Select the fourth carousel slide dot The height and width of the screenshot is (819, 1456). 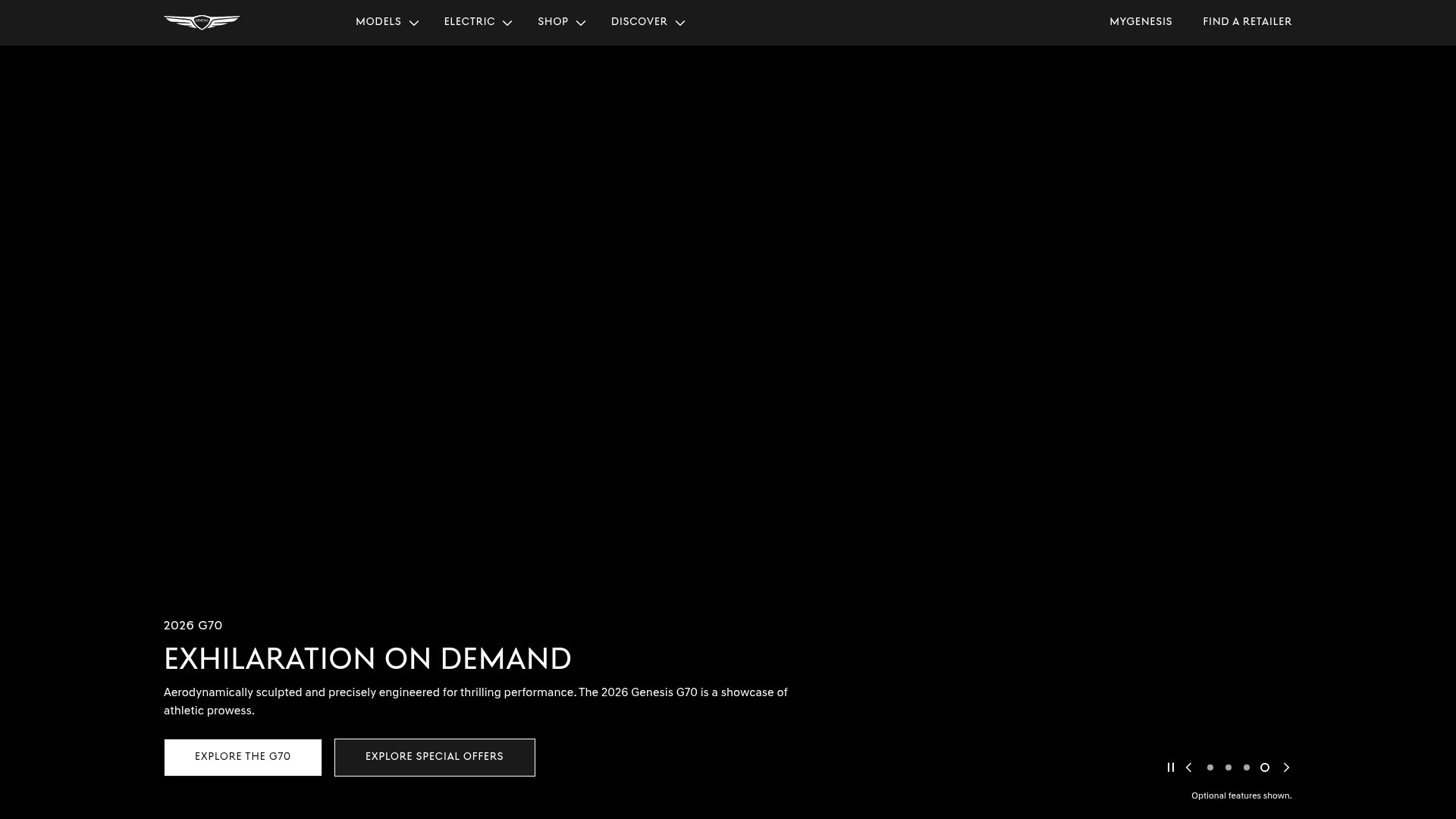tap(1265, 767)
